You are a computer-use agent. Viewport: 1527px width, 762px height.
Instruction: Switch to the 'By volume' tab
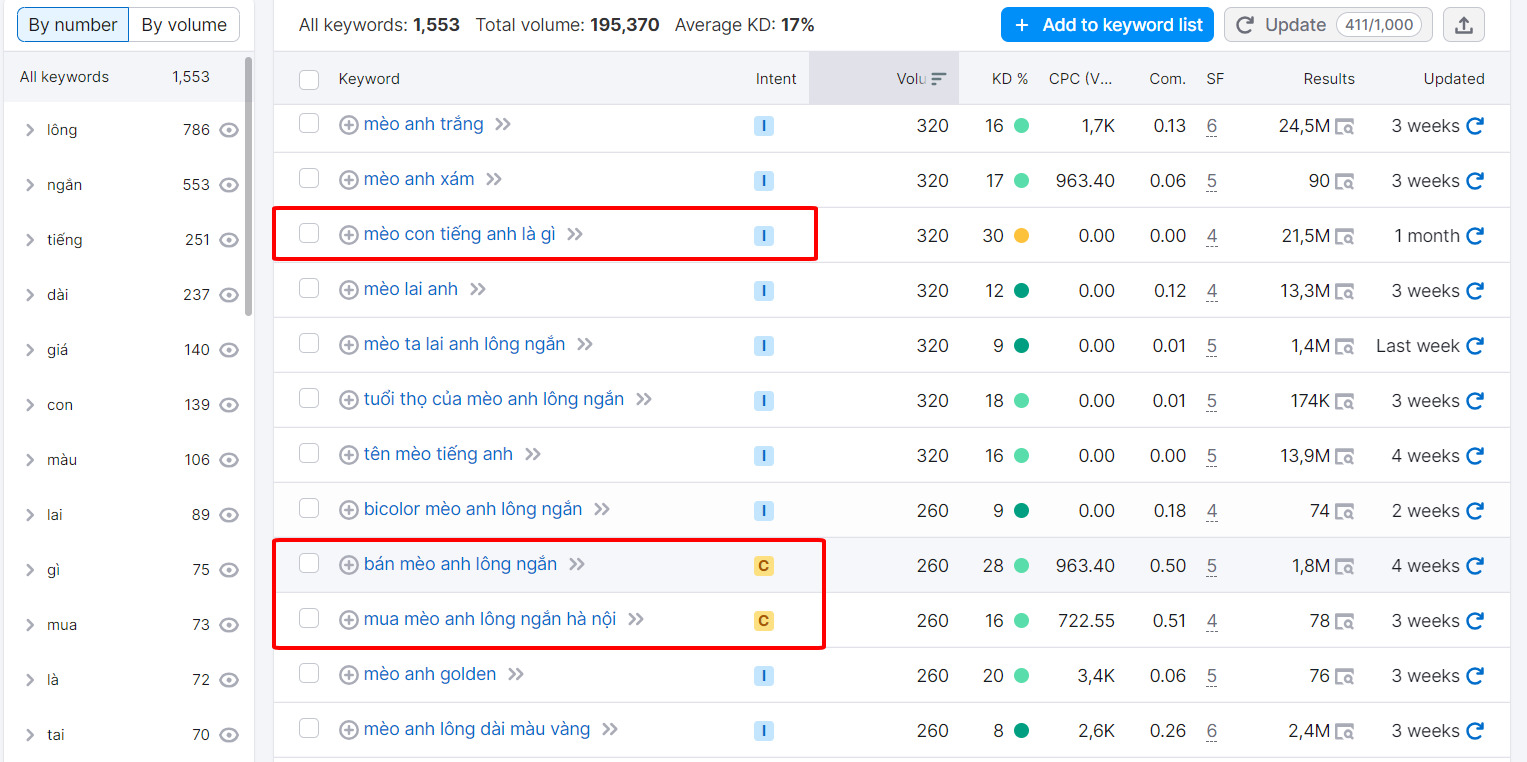pyautogui.click(x=184, y=24)
